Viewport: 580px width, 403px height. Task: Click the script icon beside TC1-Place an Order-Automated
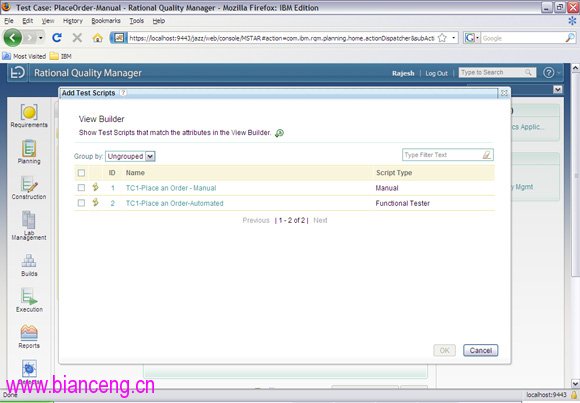click(95, 202)
